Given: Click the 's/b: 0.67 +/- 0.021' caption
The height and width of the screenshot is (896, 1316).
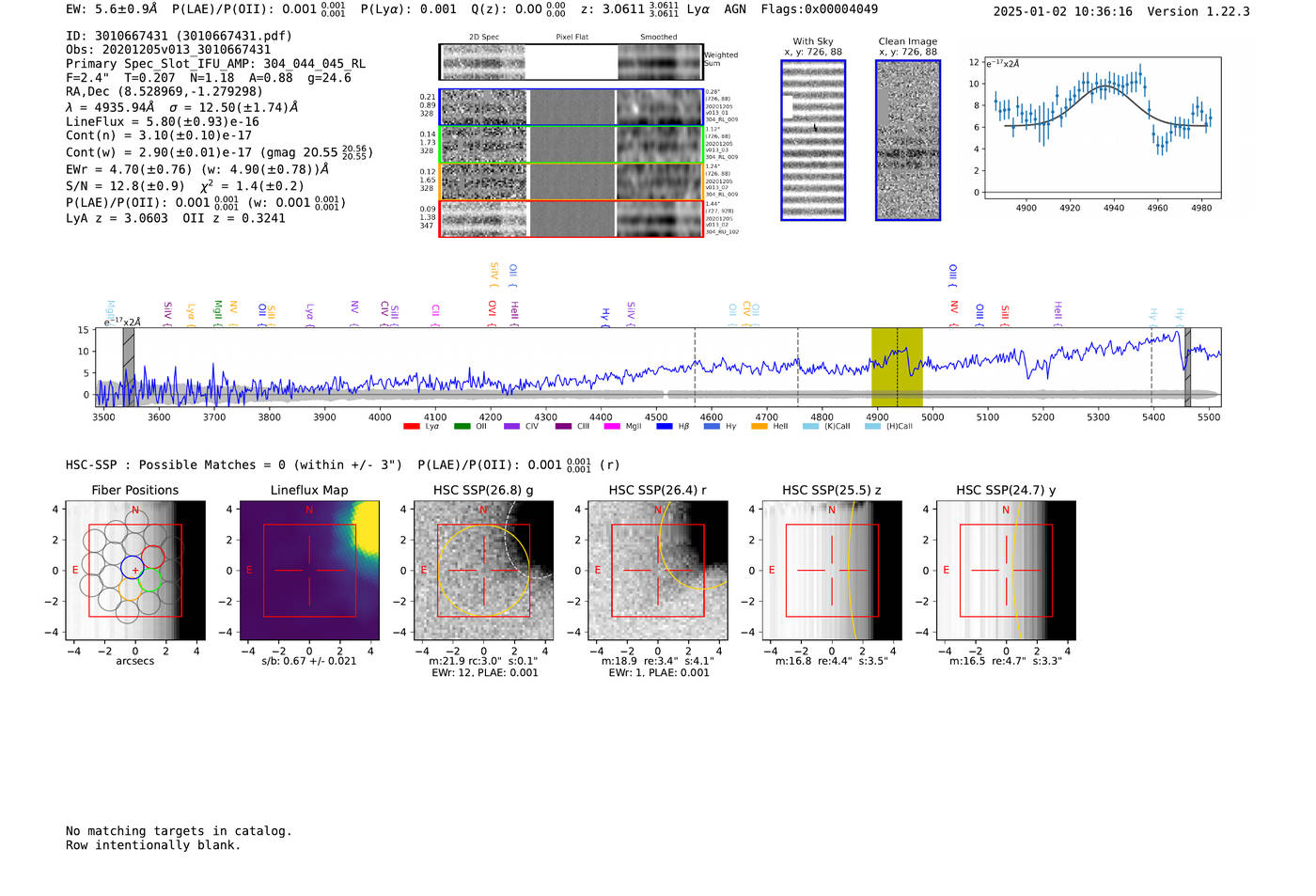Looking at the screenshot, I should 309,661.
